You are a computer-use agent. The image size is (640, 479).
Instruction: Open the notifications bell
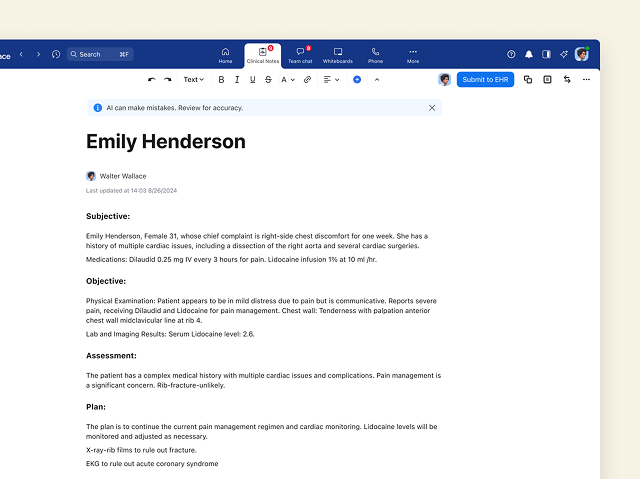[x=529, y=54]
